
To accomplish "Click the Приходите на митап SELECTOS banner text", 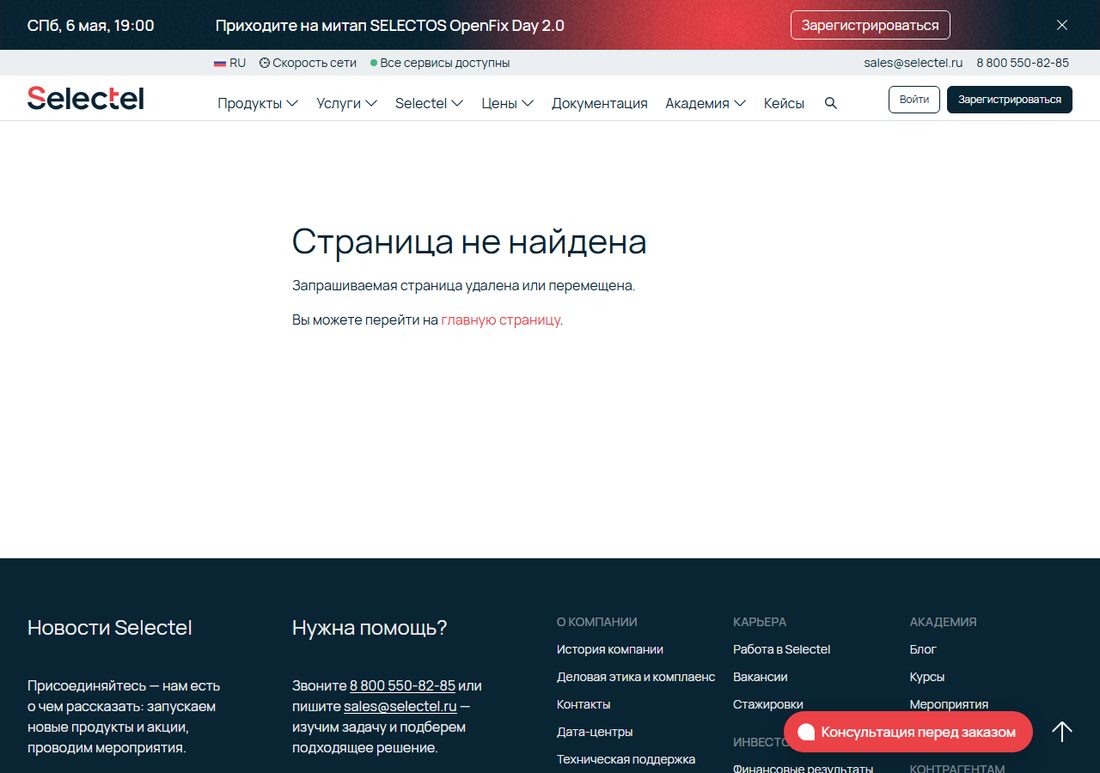I will [x=389, y=25].
